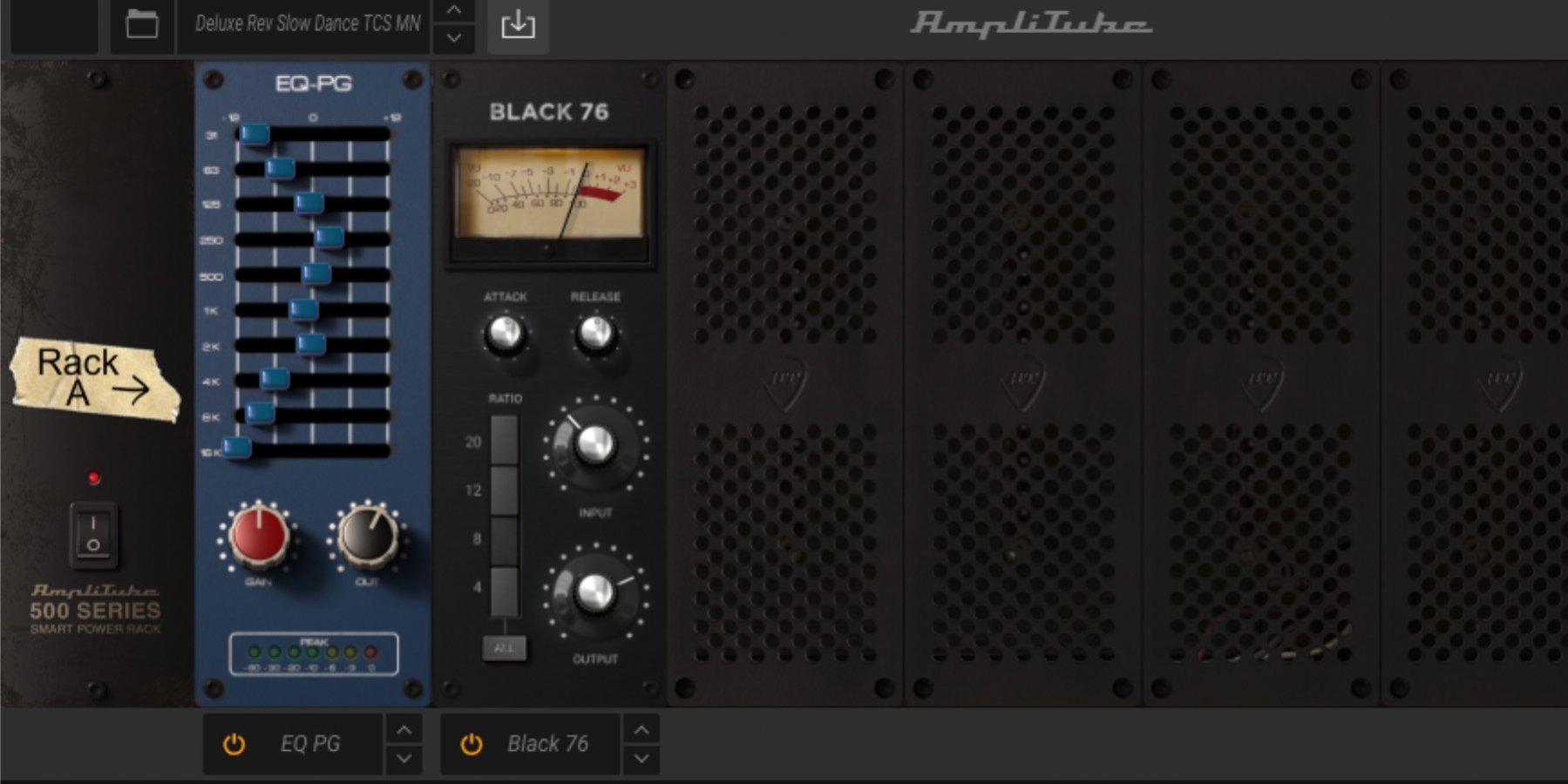Click the Black 76 Input knob
1568x784 pixels.
pos(596,445)
